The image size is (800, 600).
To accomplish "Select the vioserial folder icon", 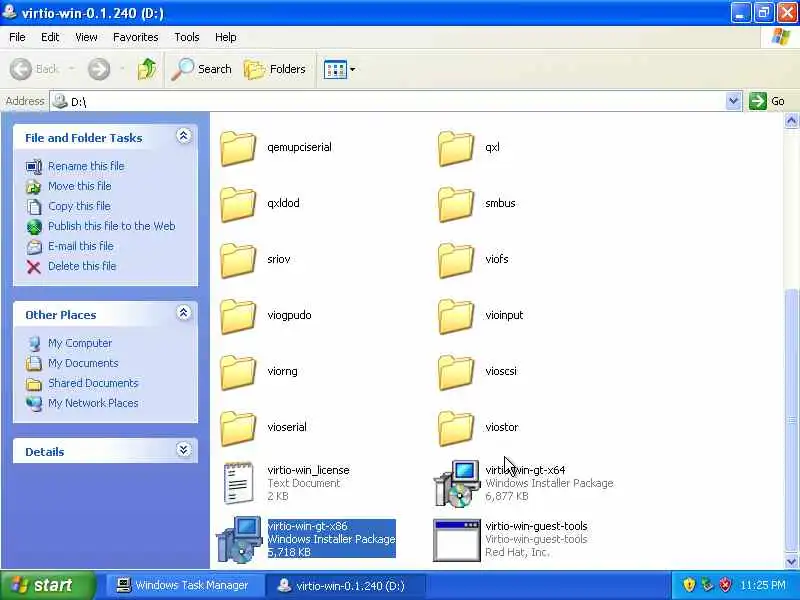I will (238, 428).
